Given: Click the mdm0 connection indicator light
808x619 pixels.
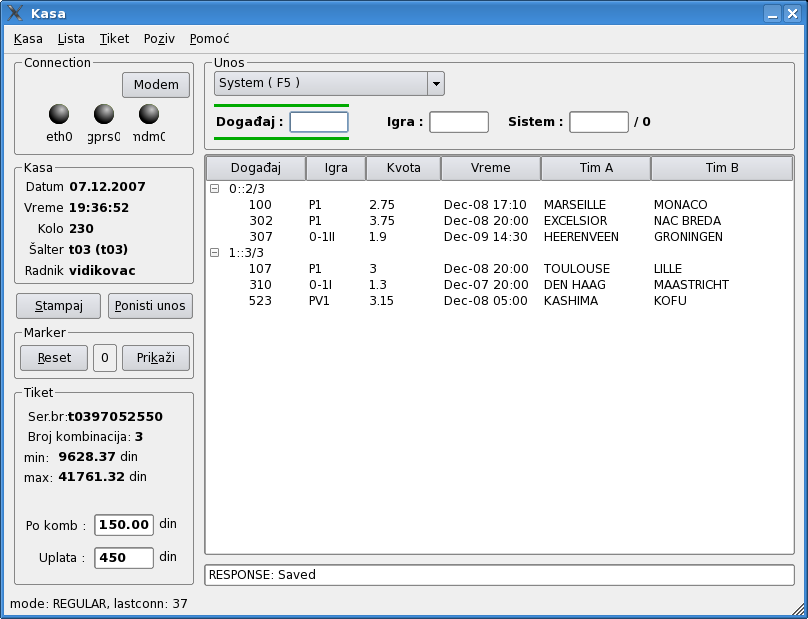Looking at the screenshot, I should pos(149,114).
